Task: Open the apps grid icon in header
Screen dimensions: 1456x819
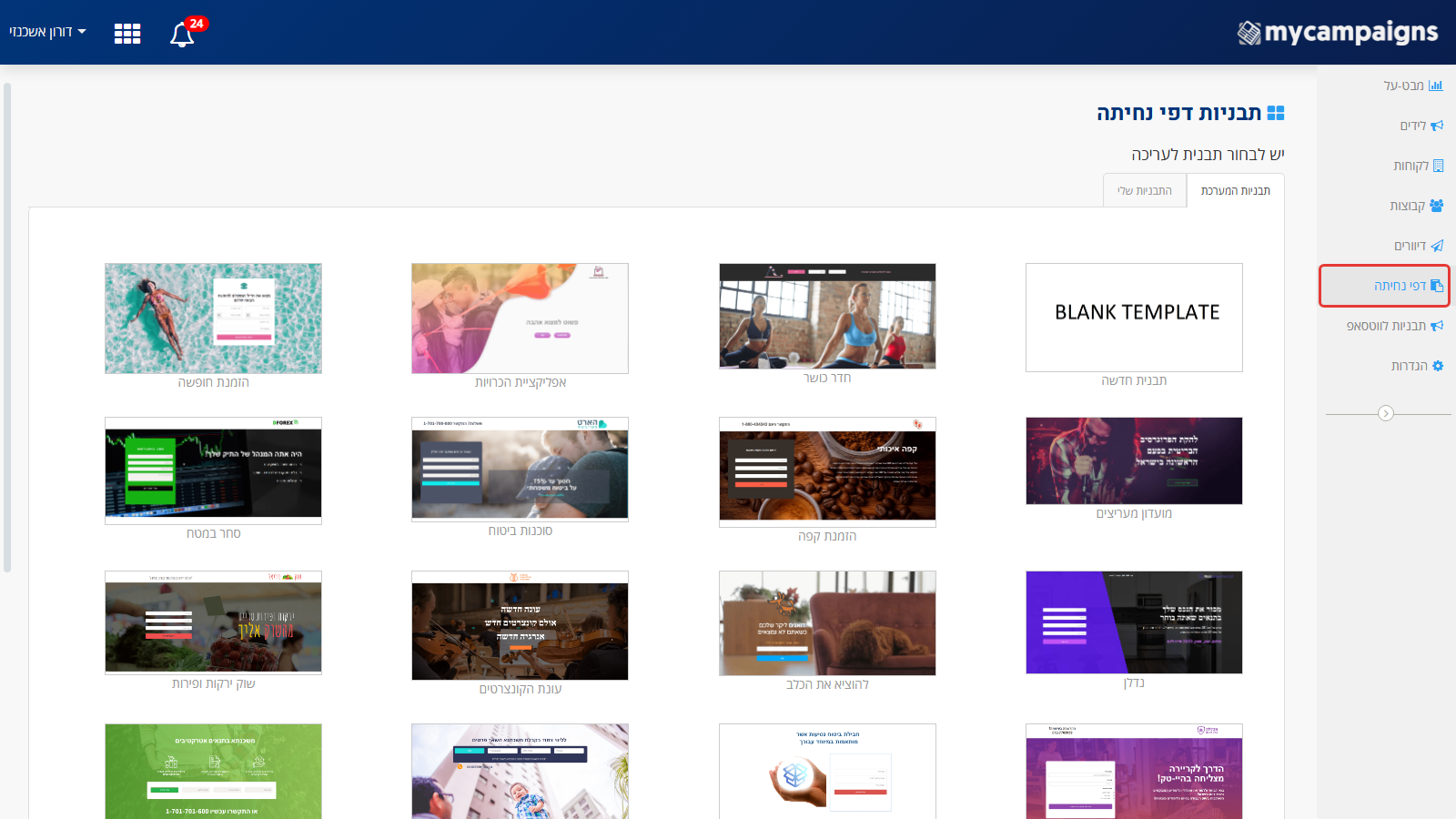Action: tap(127, 34)
